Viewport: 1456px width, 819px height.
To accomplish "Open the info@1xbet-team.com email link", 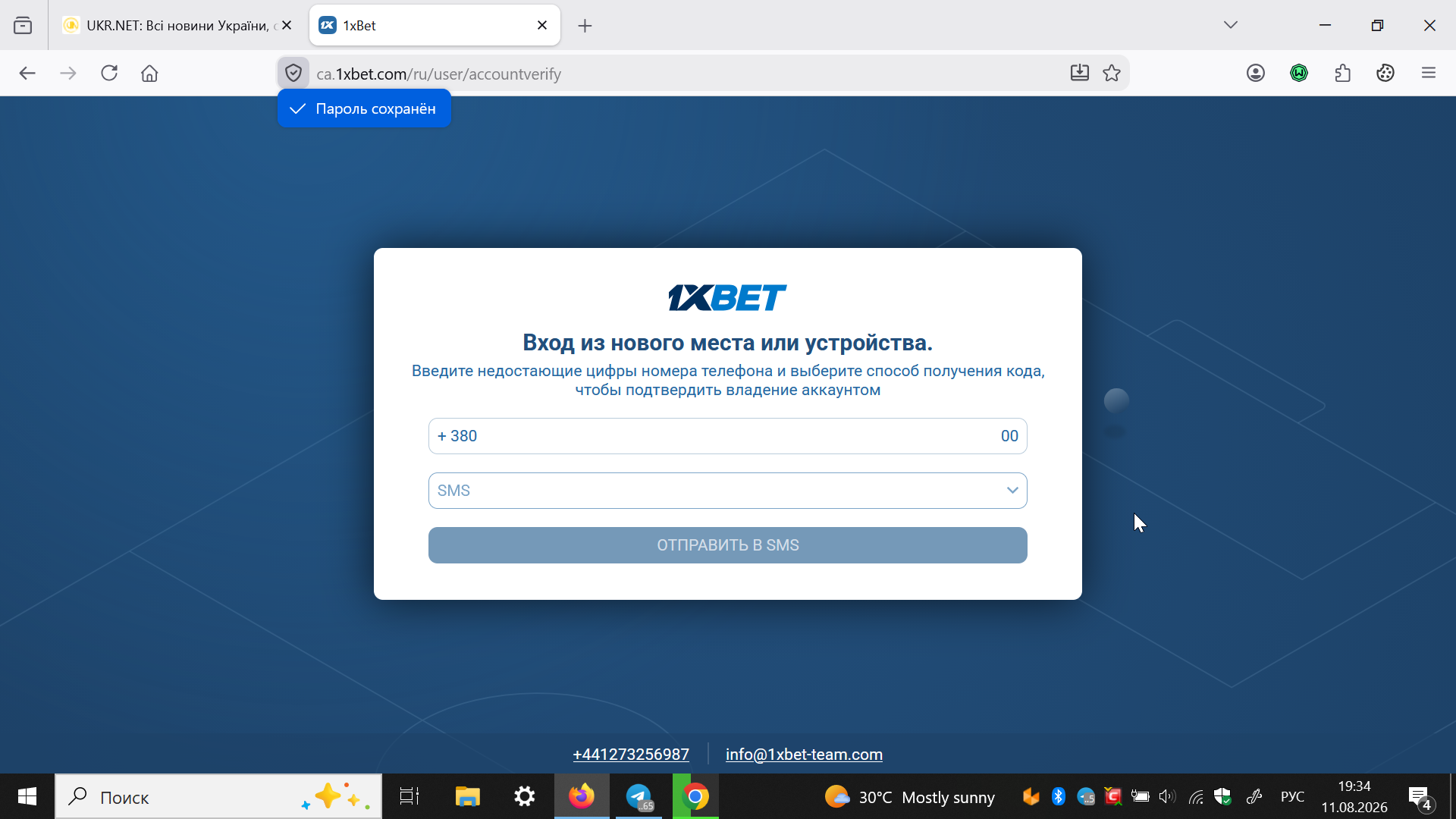I will tap(804, 755).
